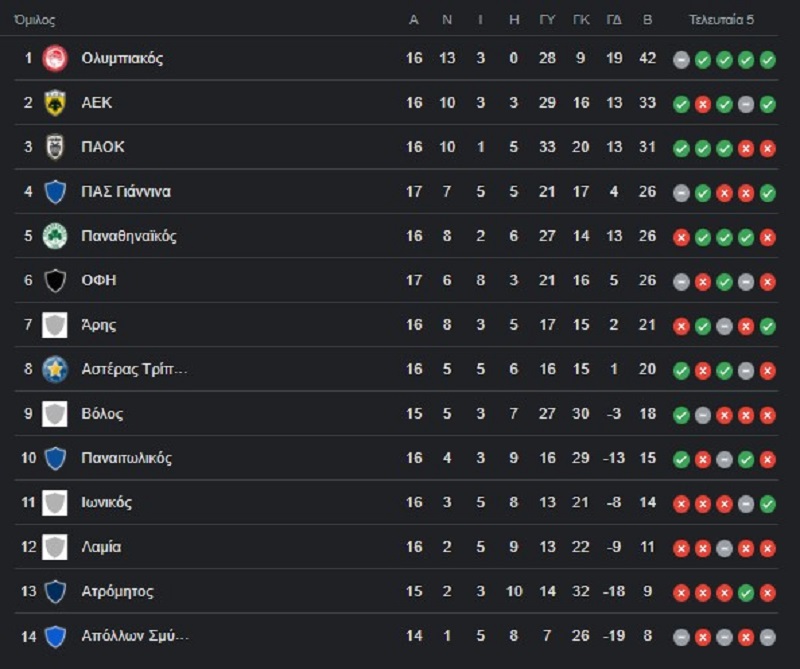Click Βόλος's first green win icon
This screenshot has width=800, height=669.
tap(681, 415)
